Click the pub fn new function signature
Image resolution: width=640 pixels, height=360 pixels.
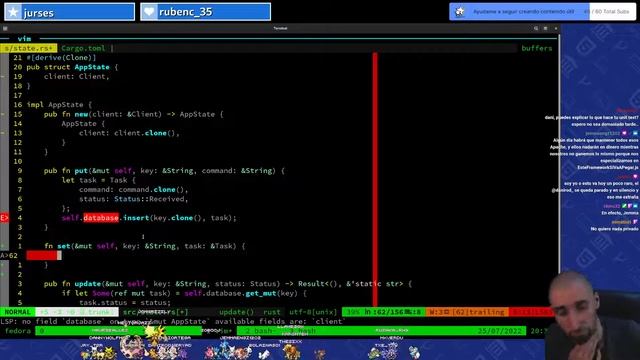[x=133, y=114]
